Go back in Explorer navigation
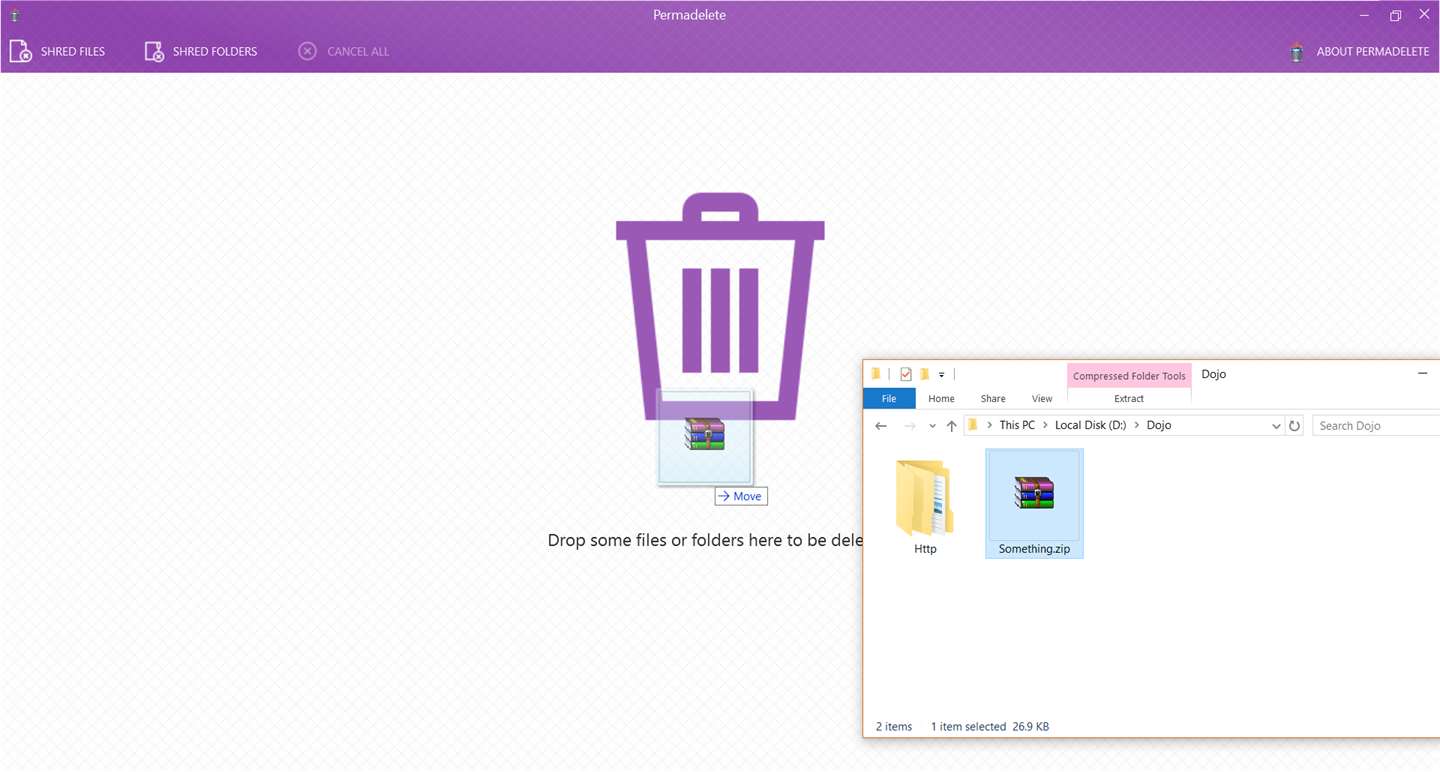 click(x=881, y=426)
